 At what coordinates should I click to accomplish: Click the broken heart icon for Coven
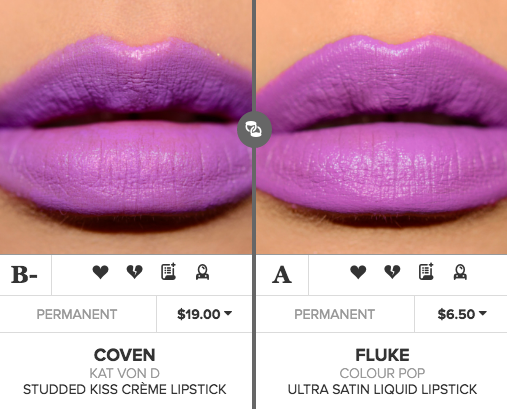134,272
